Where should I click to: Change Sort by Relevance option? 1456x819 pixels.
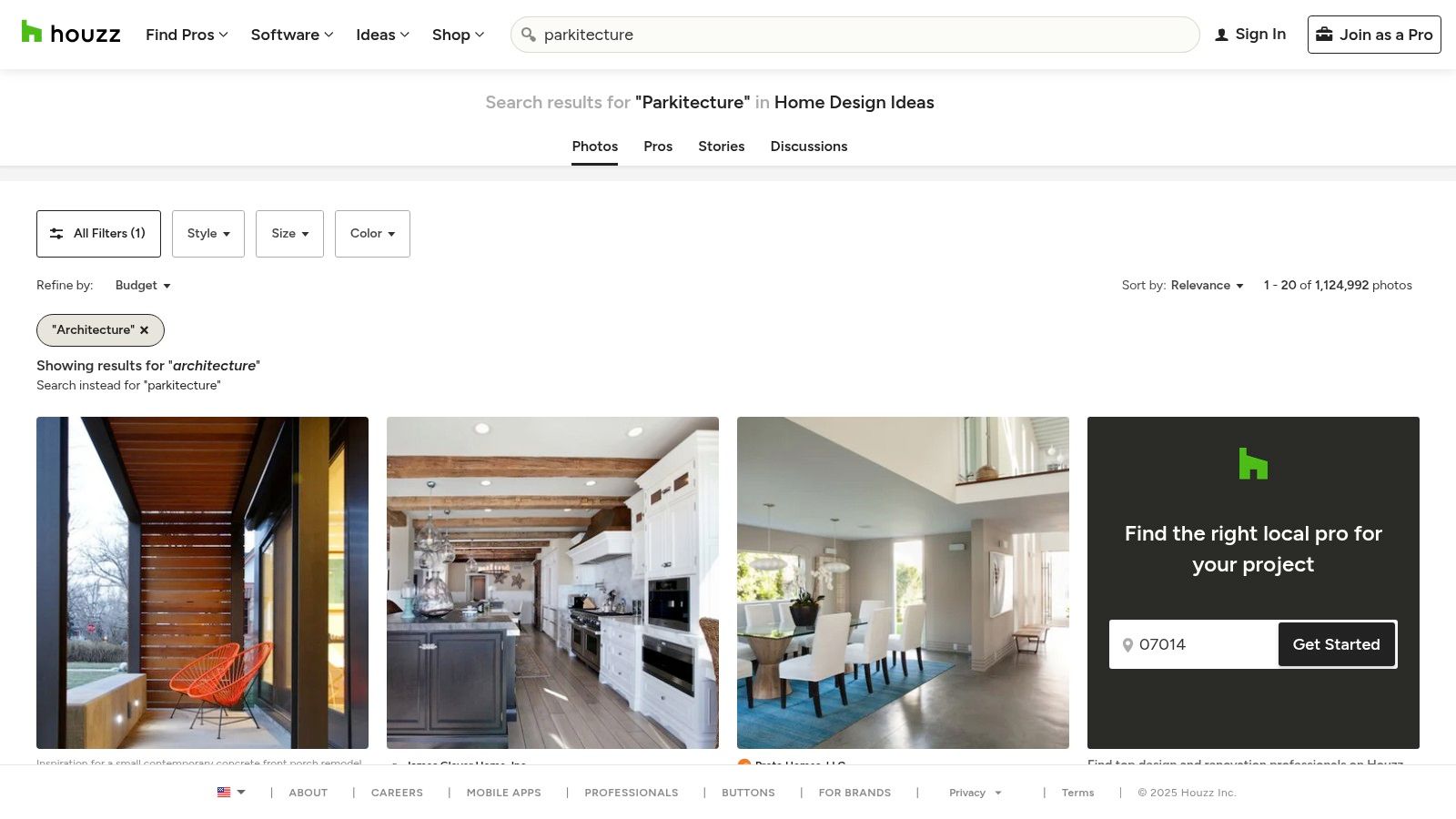coord(1207,286)
